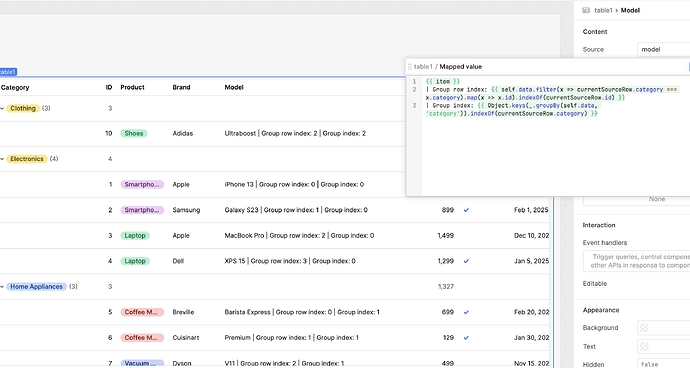Click the Barista Express model cell

coord(302,312)
